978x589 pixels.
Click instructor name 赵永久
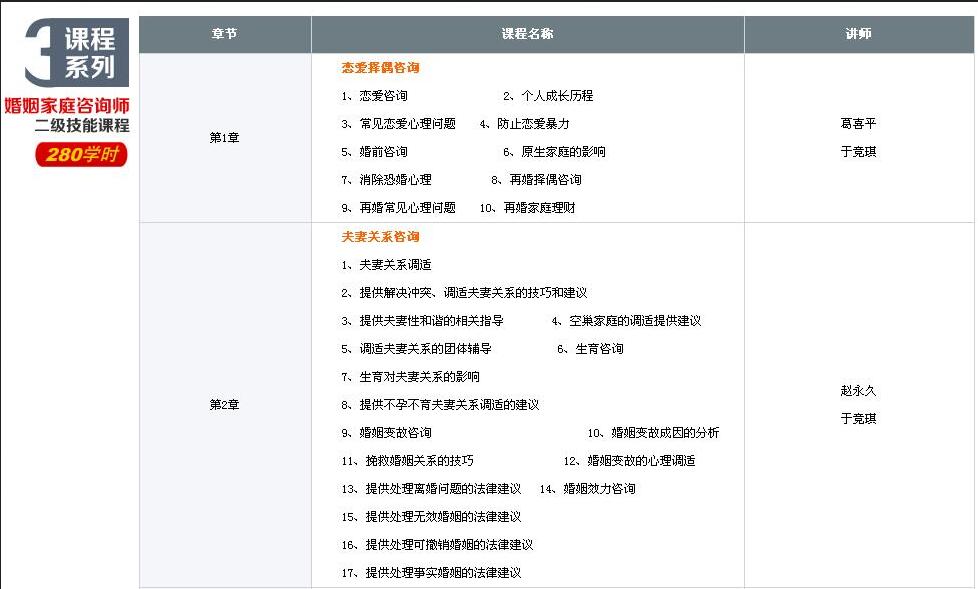click(859, 392)
